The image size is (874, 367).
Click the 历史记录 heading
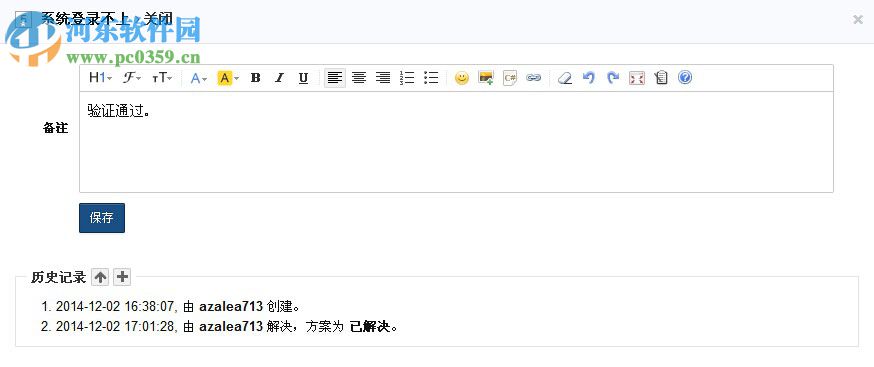click(x=59, y=277)
